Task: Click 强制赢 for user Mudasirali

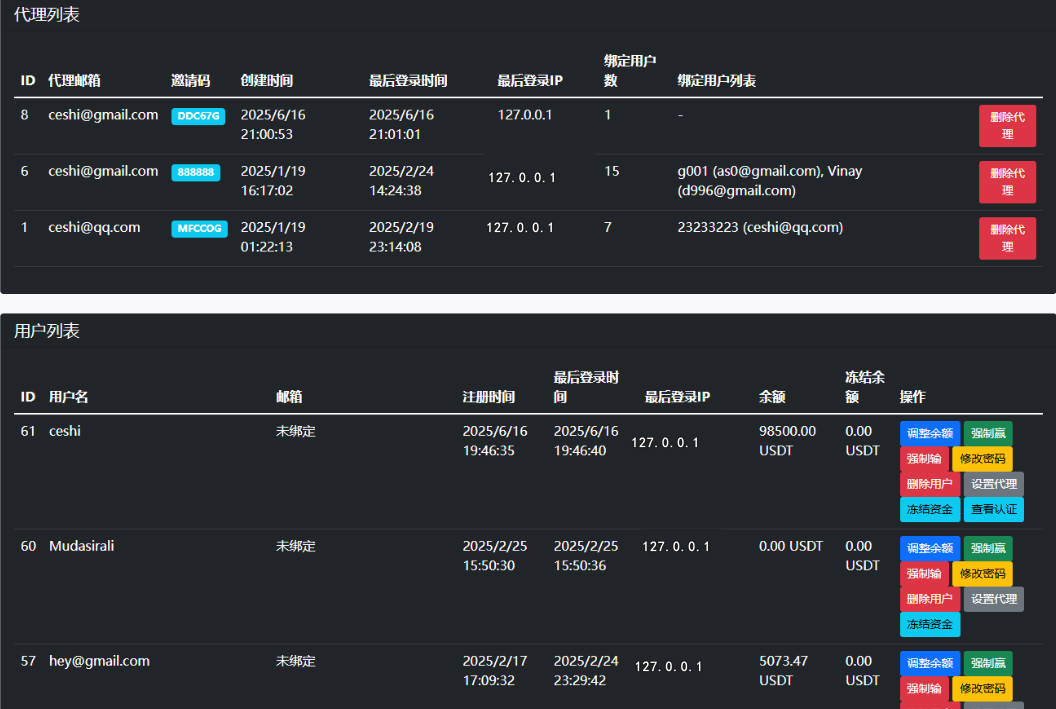Action: 987,548
